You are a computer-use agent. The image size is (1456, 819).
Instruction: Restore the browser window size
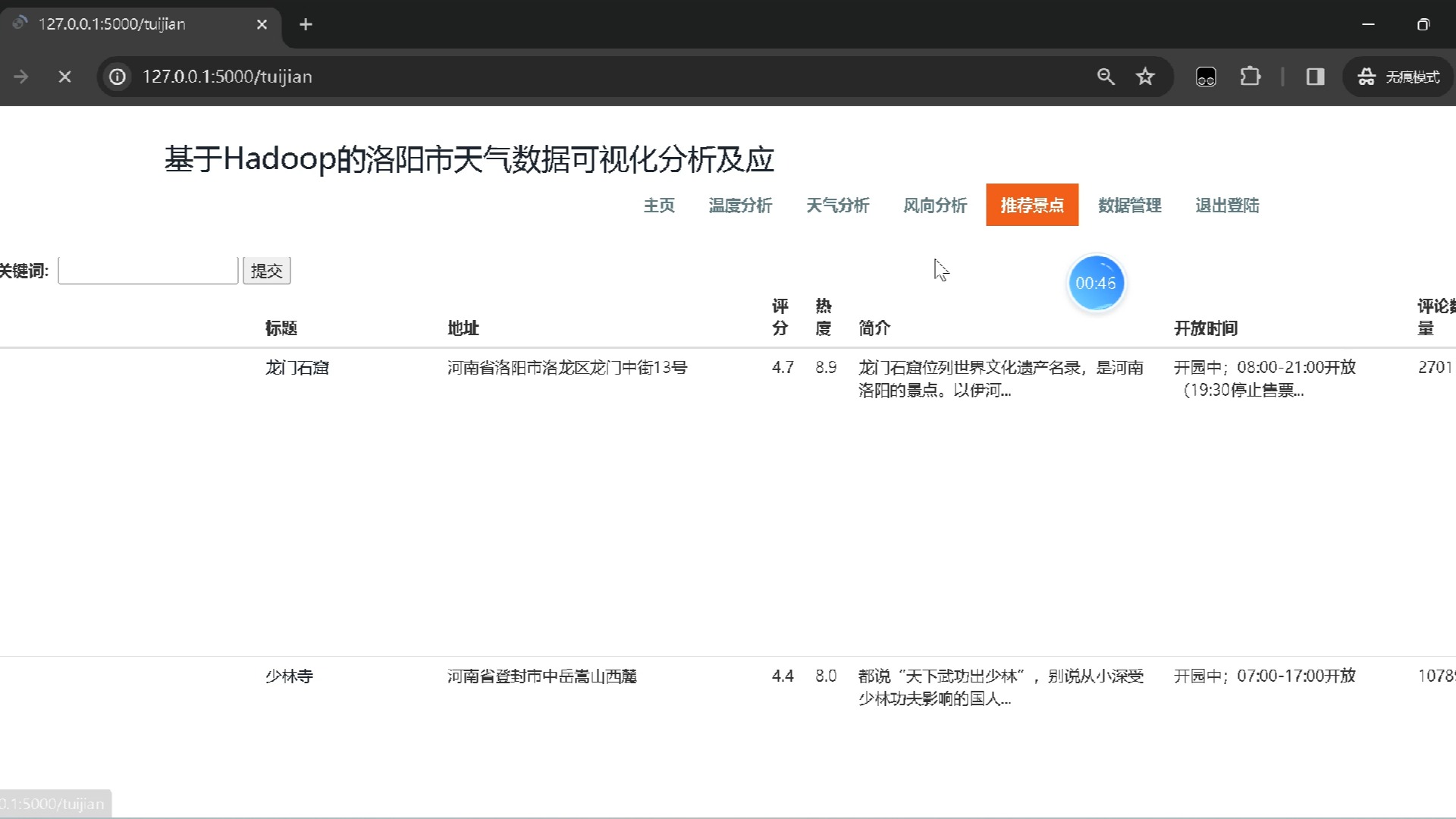1423,24
